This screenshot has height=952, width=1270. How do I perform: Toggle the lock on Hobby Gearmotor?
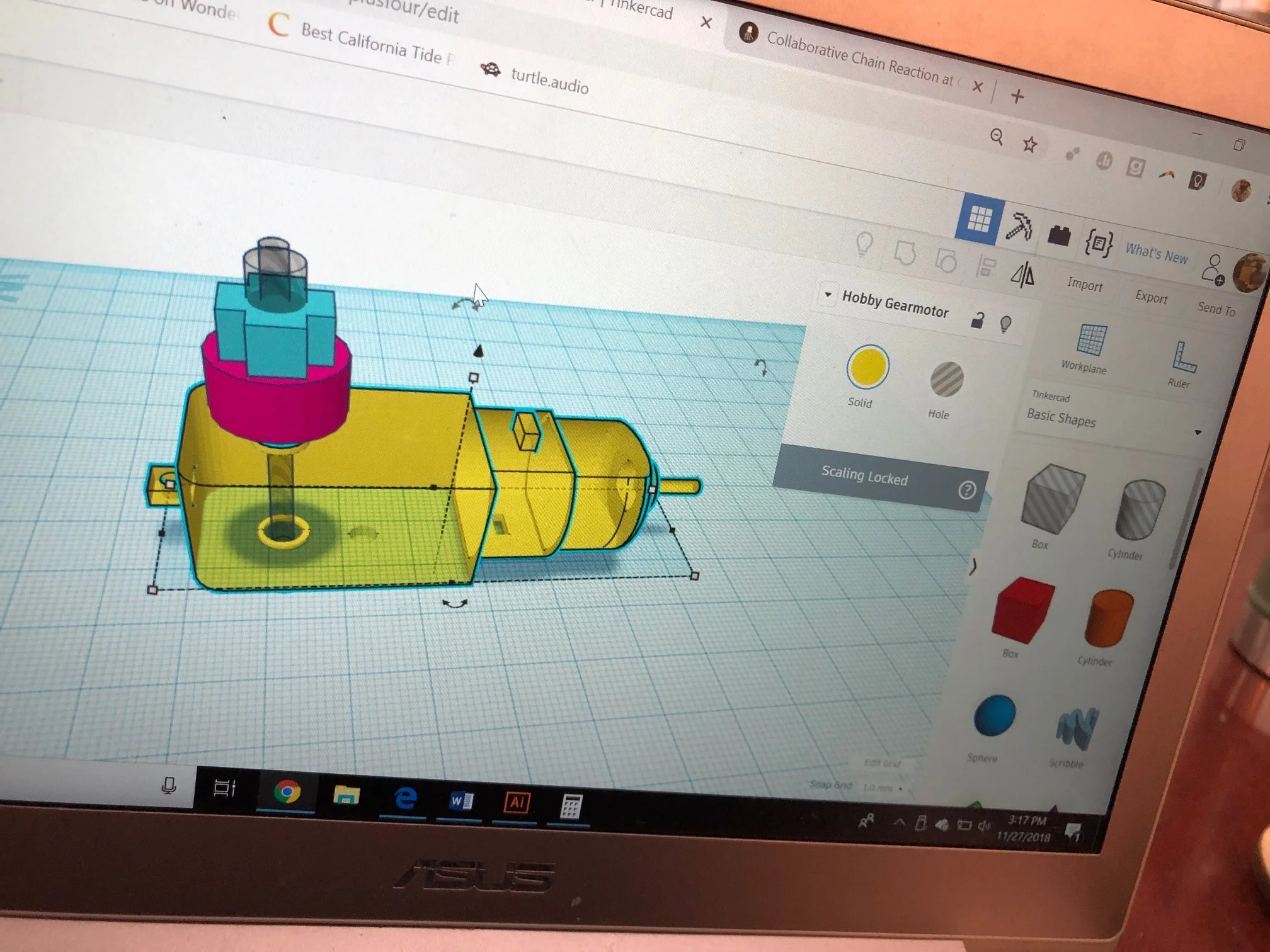pos(978,320)
